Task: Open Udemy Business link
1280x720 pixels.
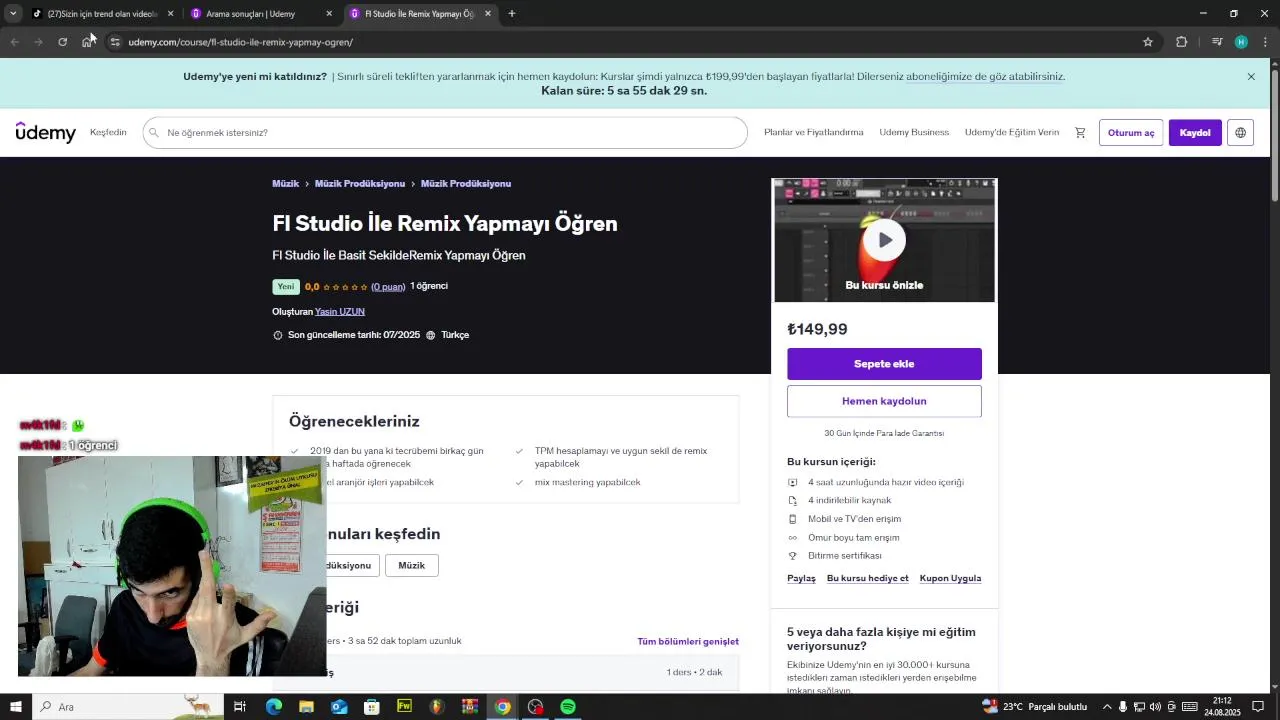Action: pyautogui.click(x=914, y=132)
